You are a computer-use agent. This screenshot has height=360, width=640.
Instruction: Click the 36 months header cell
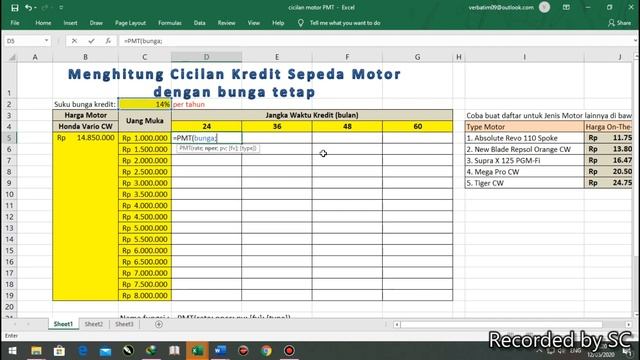coord(277,127)
